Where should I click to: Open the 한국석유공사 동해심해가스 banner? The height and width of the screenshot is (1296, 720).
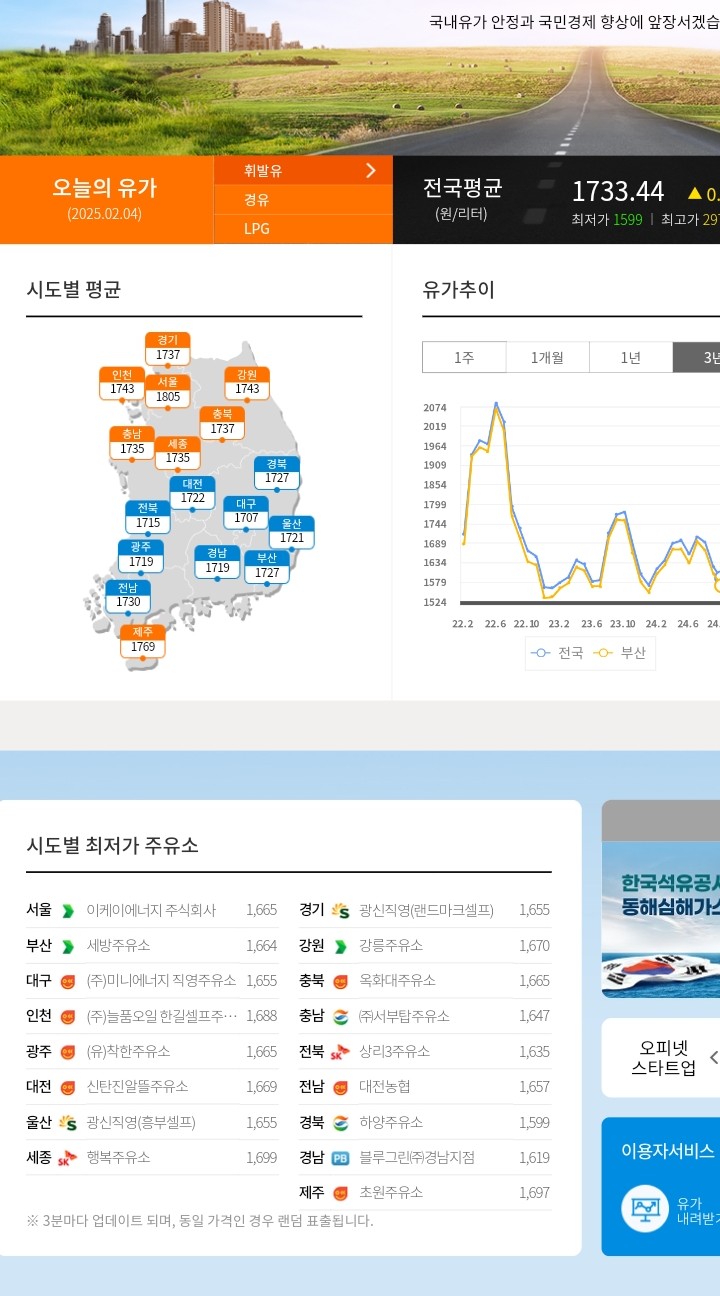[x=661, y=919]
